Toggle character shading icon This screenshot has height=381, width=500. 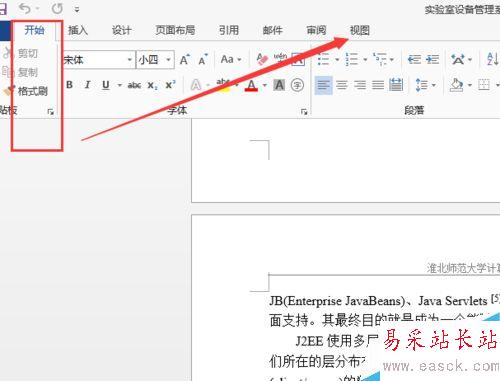pyautogui.click(x=279, y=85)
